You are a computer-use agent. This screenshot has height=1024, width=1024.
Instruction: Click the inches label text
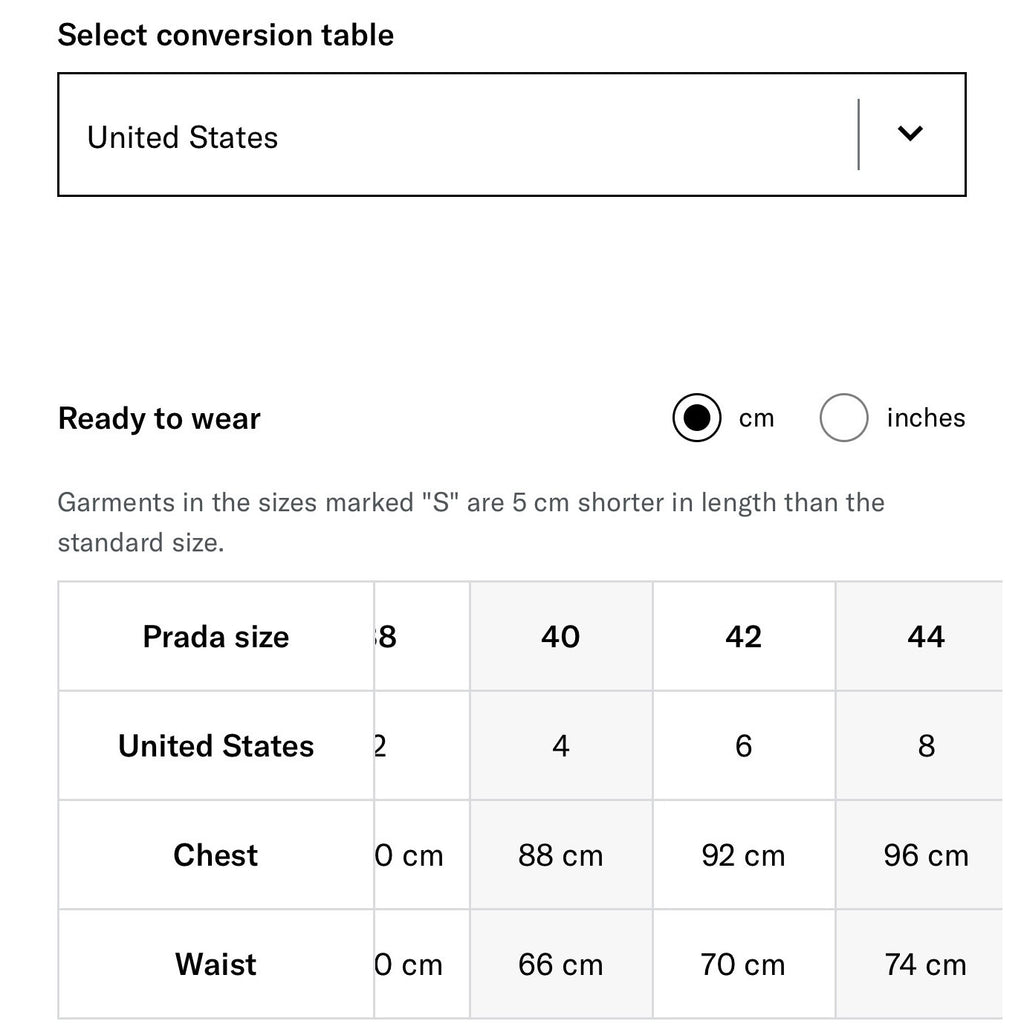click(x=925, y=418)
